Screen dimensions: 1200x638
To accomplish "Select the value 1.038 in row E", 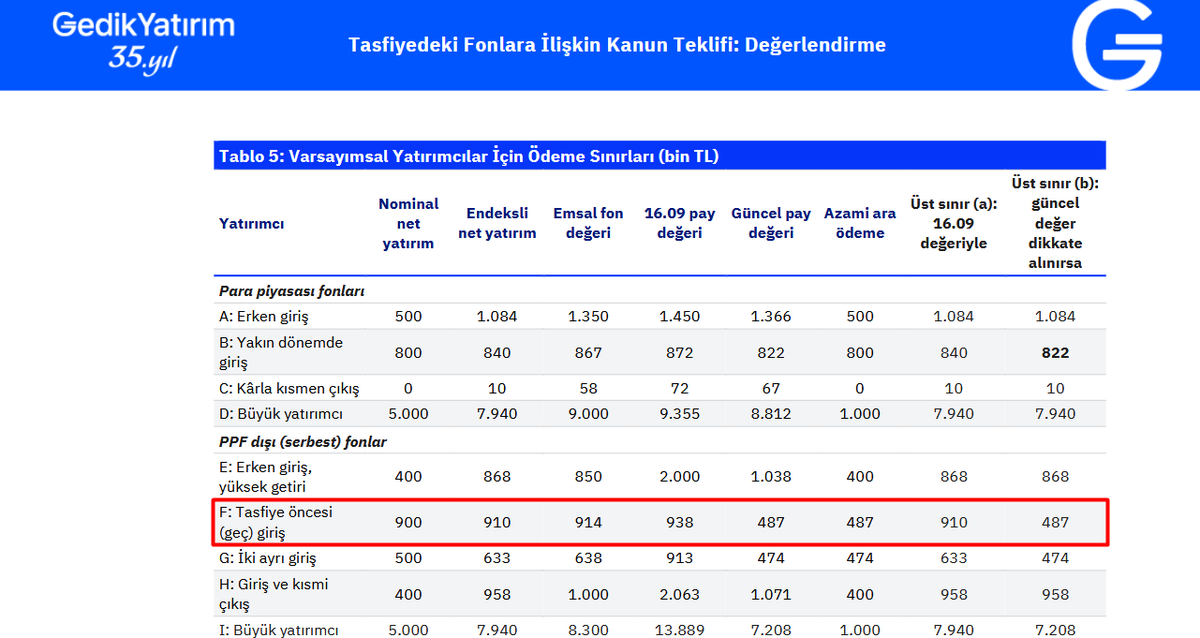I will tap(771, 477).
